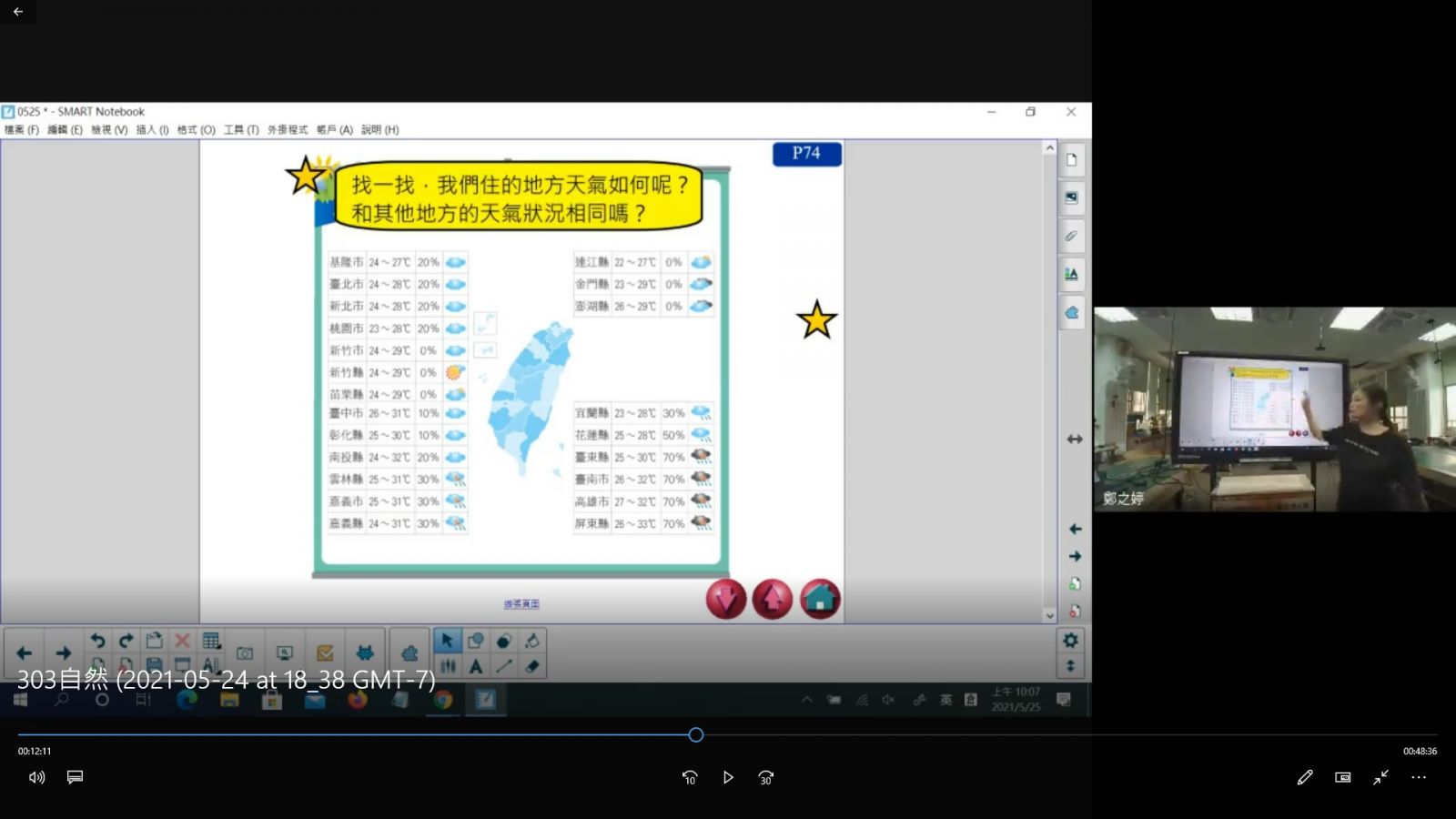Open the Gallery tab in the sidebar
Viewport: 1456px width, 819px height.
point(1072,197)
